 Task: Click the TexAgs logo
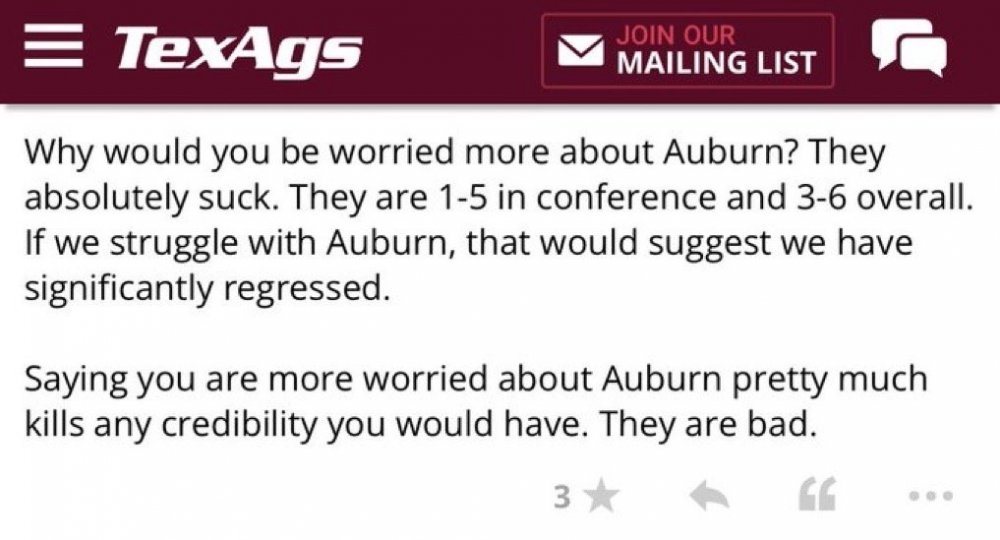pyautogui.click(x=237, y=50)
